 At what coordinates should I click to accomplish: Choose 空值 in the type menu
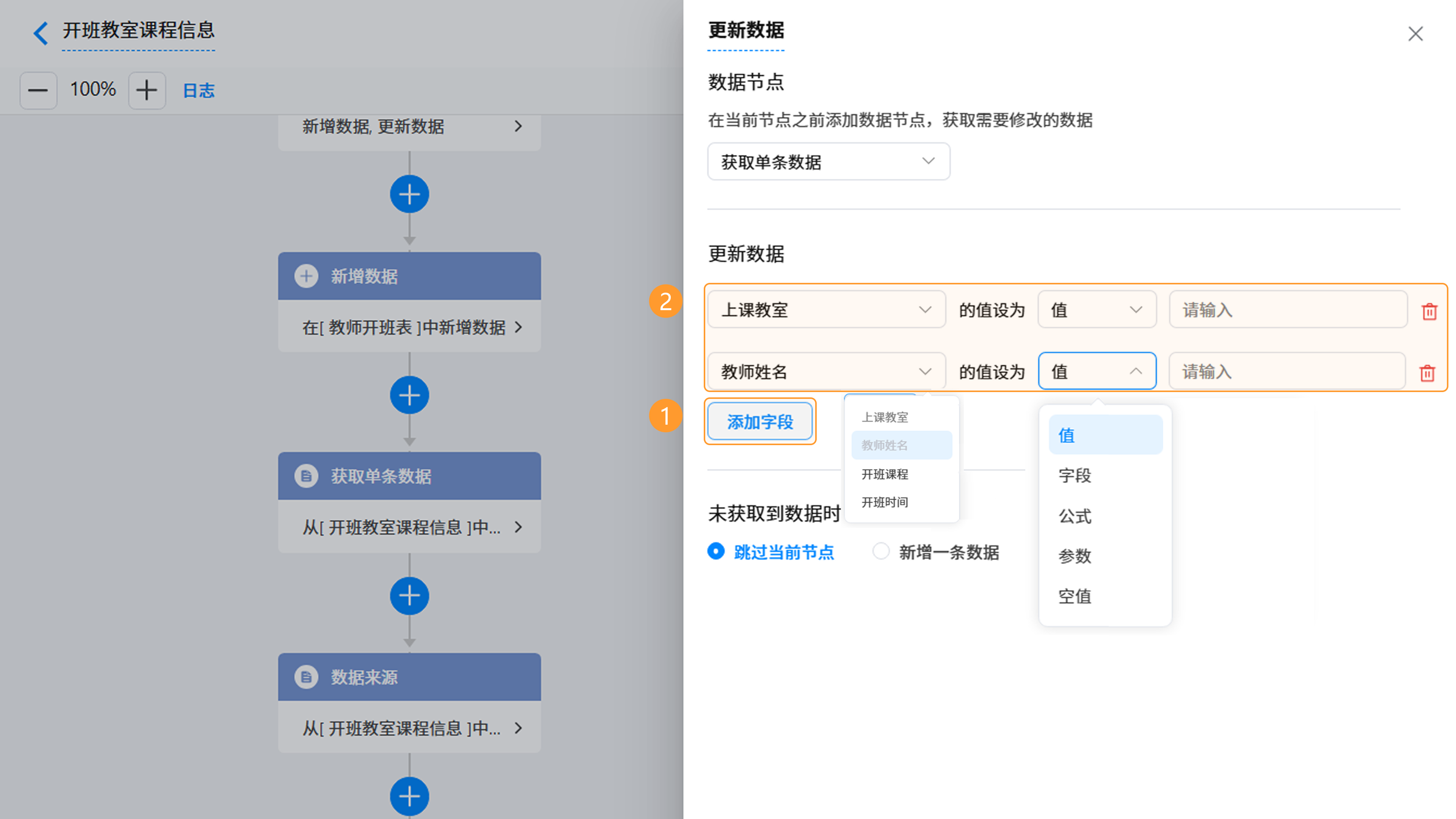(x=1106, y=596)
